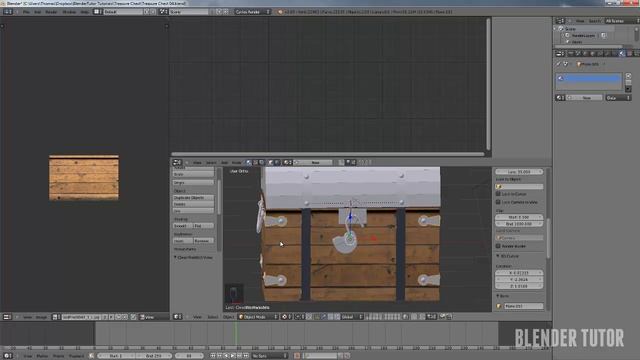Viewport: 640px width, 360px height.
Task: Click the 3D Cursor Z location field
Action: click(519, 286)
